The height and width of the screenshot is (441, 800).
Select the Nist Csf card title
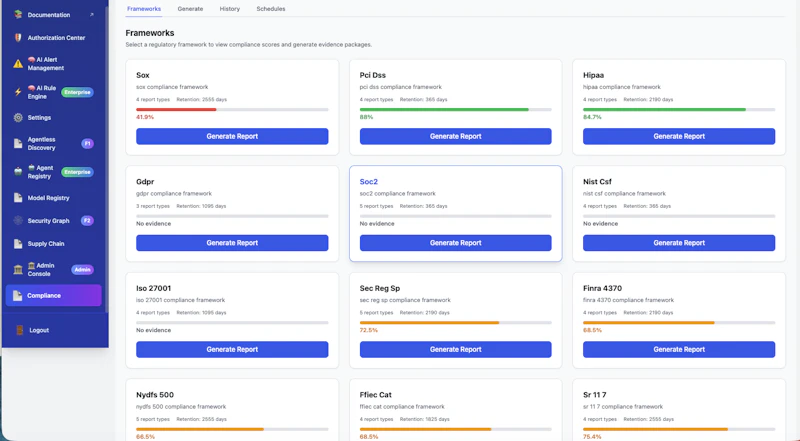[597, 182]
